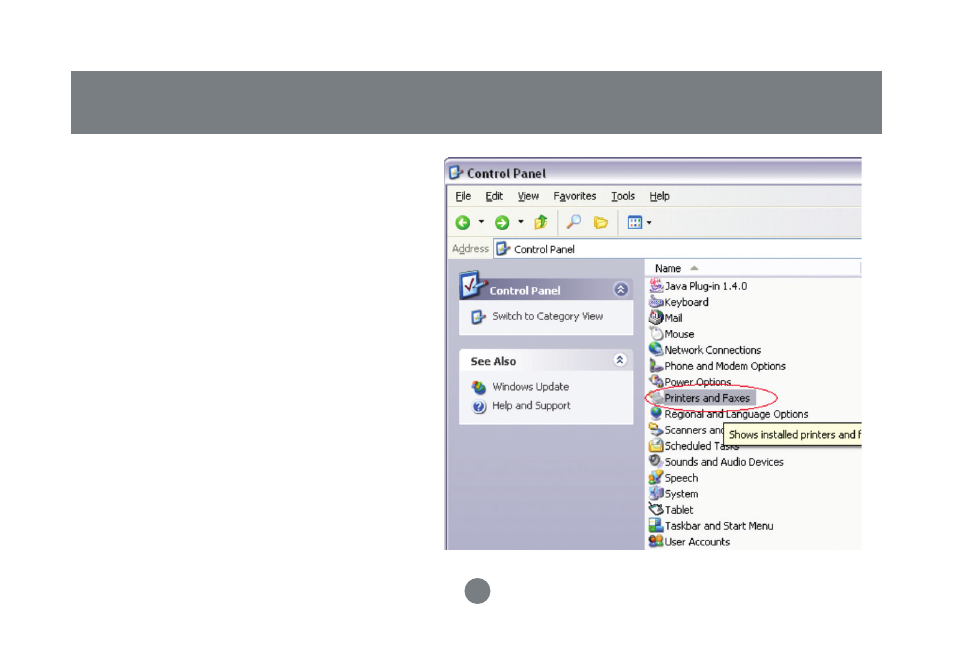Select the User Accounts icon
This screenshot has height=663, width=954.
pos(656,541)
